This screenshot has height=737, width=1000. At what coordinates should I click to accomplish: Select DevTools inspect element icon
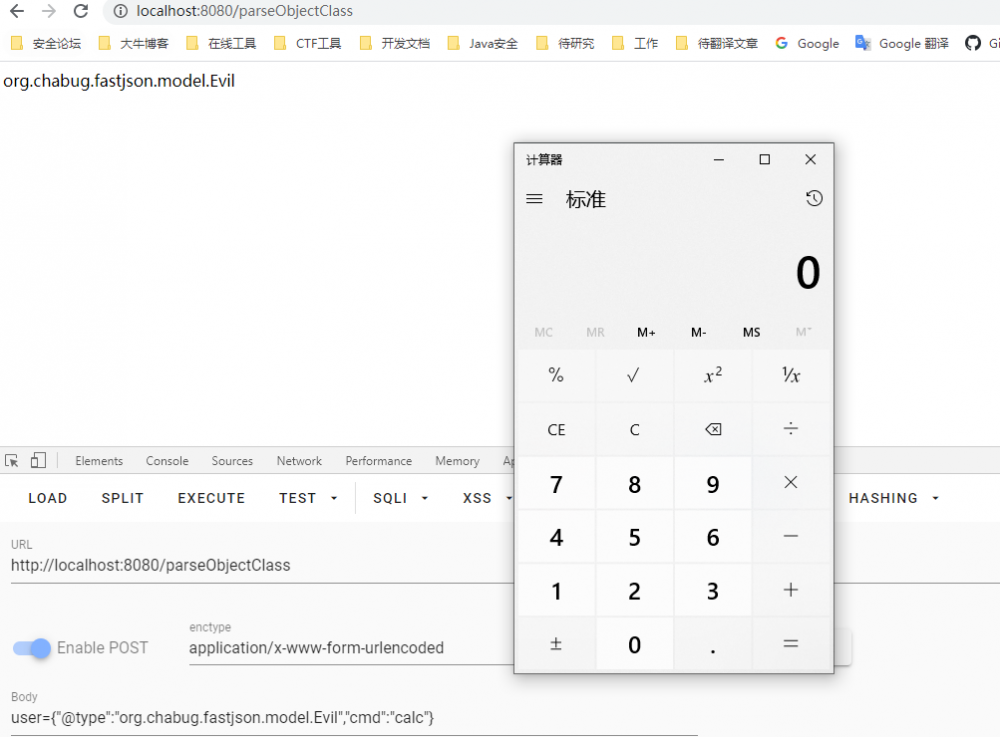(14, 460)
